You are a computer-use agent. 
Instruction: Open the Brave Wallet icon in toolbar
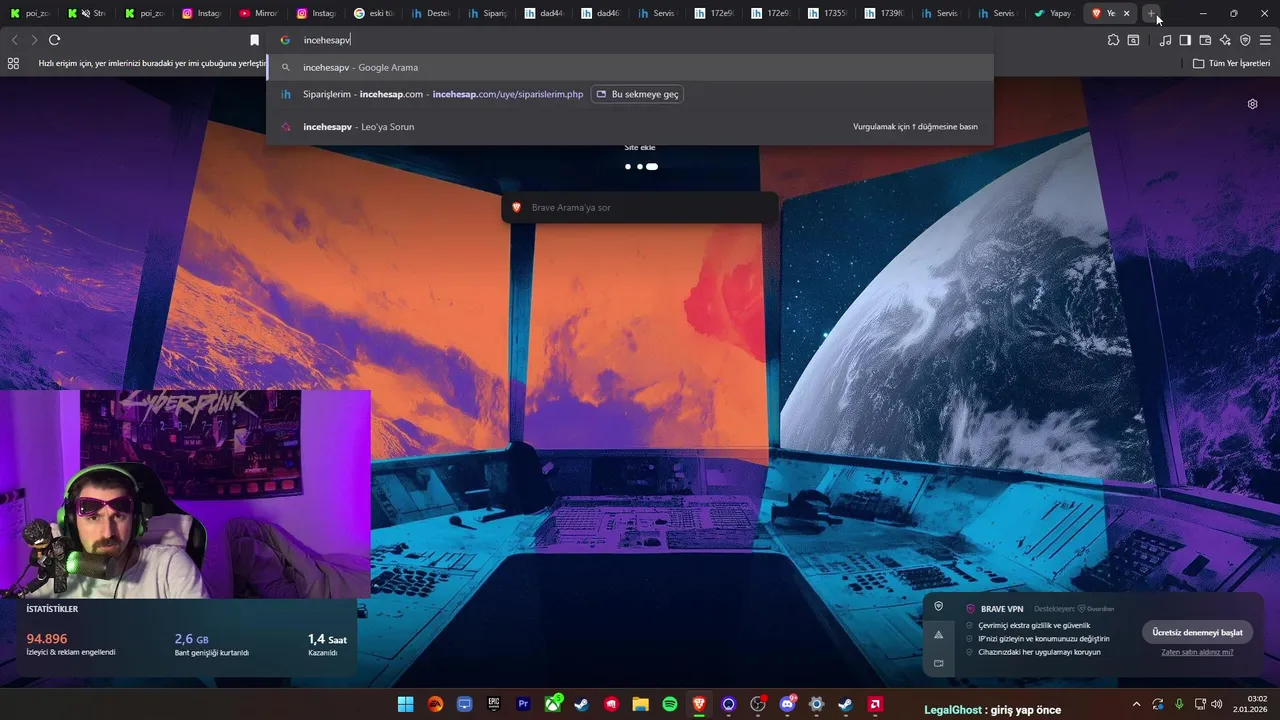pos(1205,40)
